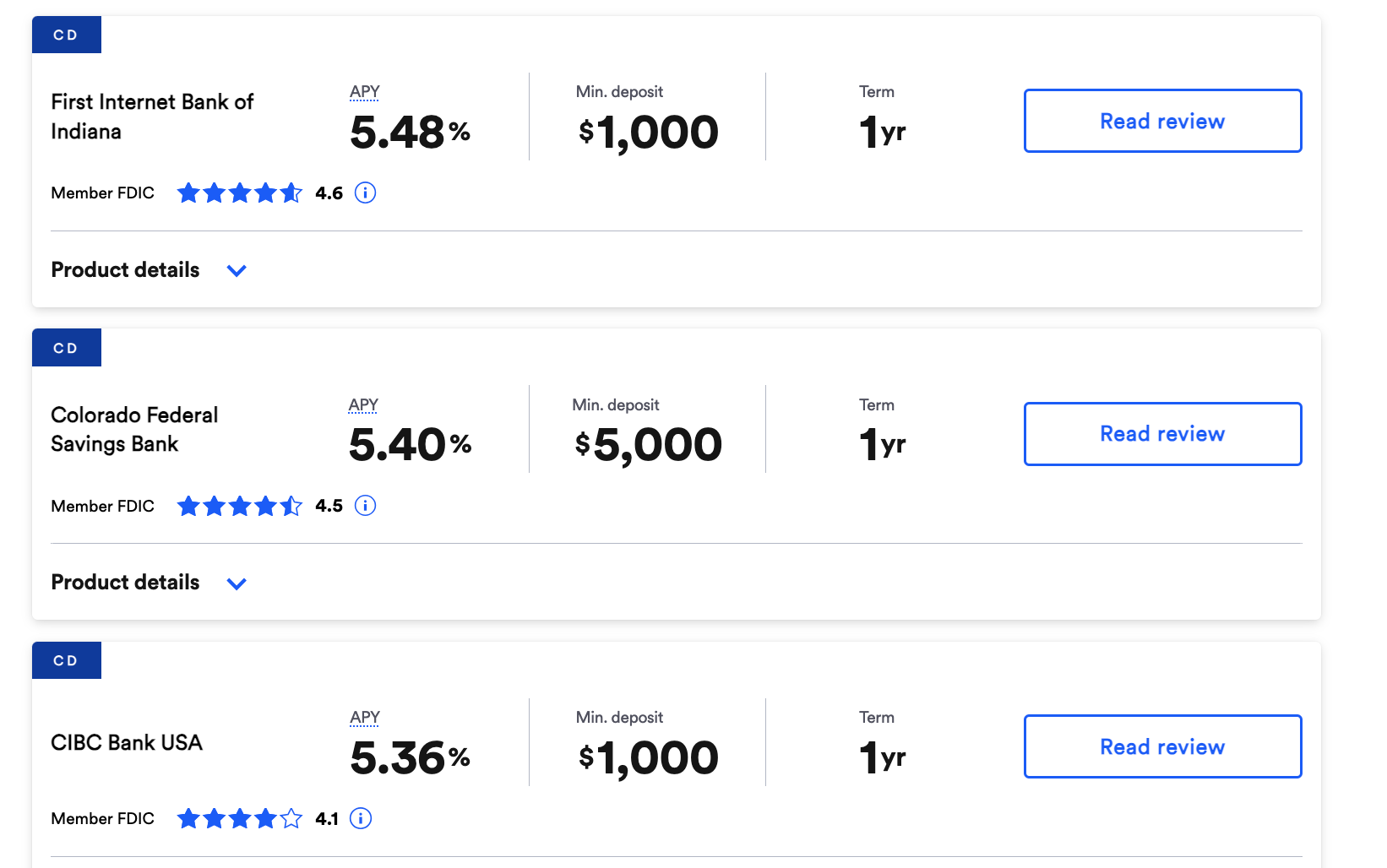Click APY label above 5.48%
The image size is (1387, 868).
[x=365, y=91]
